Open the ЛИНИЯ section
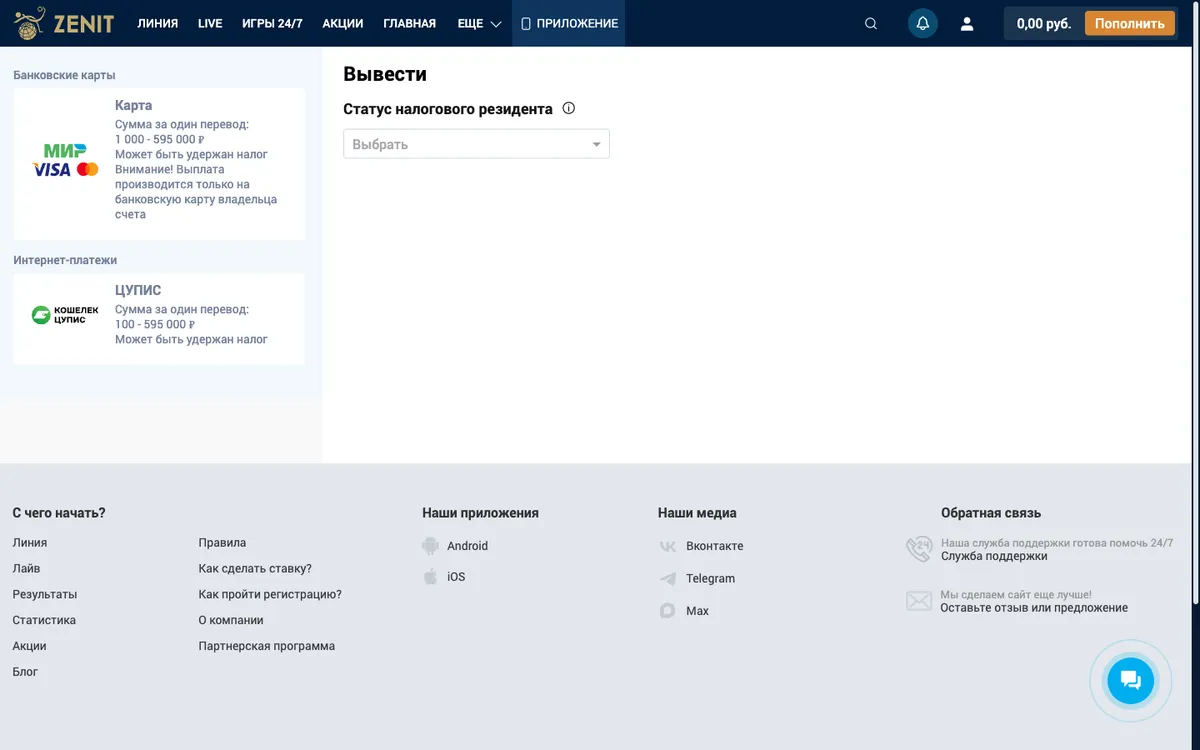1200x750 pixels. [158, 23]
